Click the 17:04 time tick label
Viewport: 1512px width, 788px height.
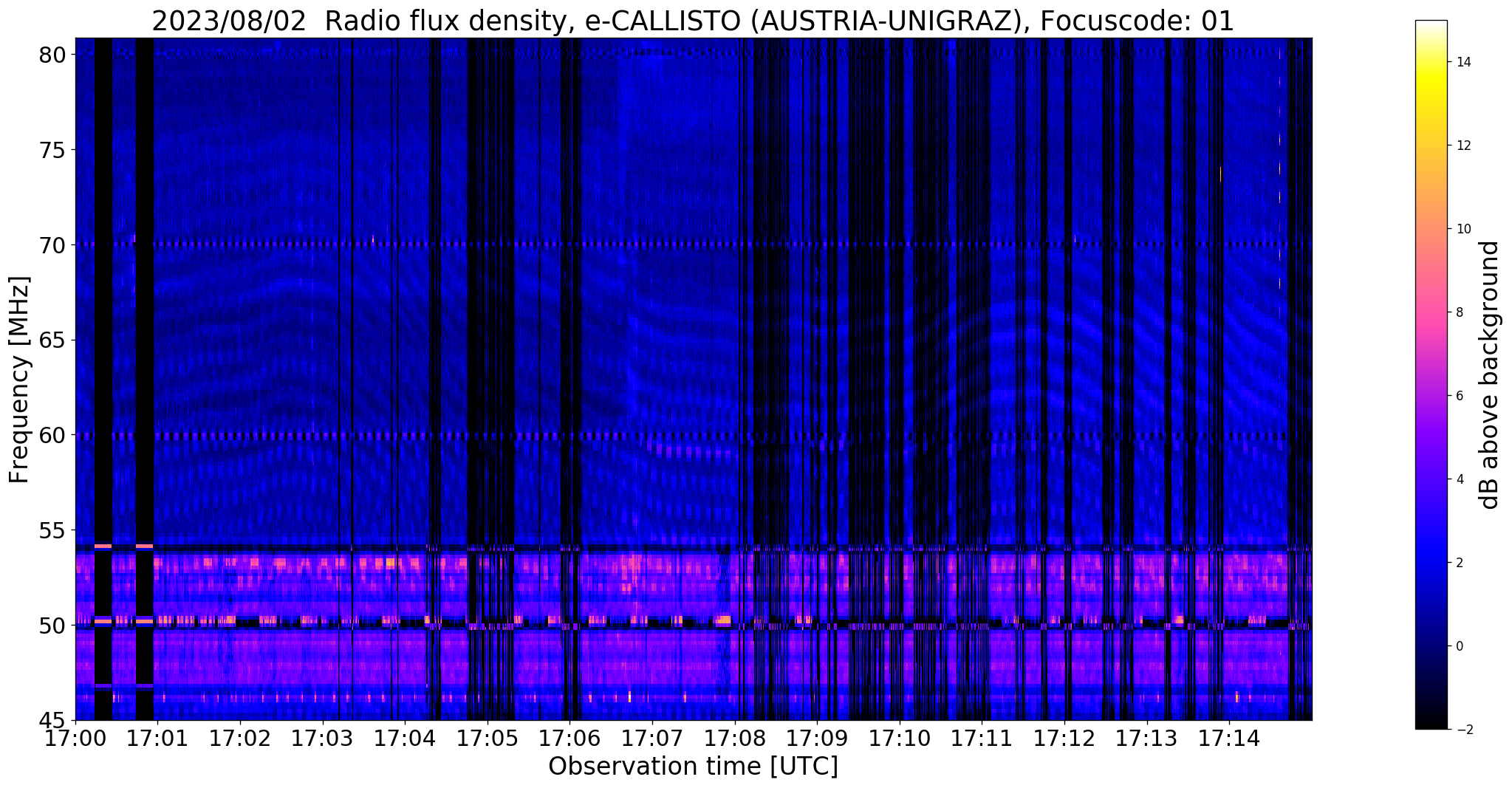tap(405, 738)
